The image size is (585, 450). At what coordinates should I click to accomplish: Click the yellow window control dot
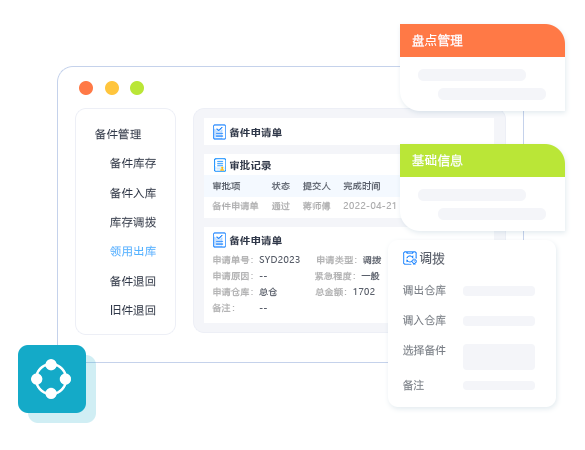tap(112, 88)
